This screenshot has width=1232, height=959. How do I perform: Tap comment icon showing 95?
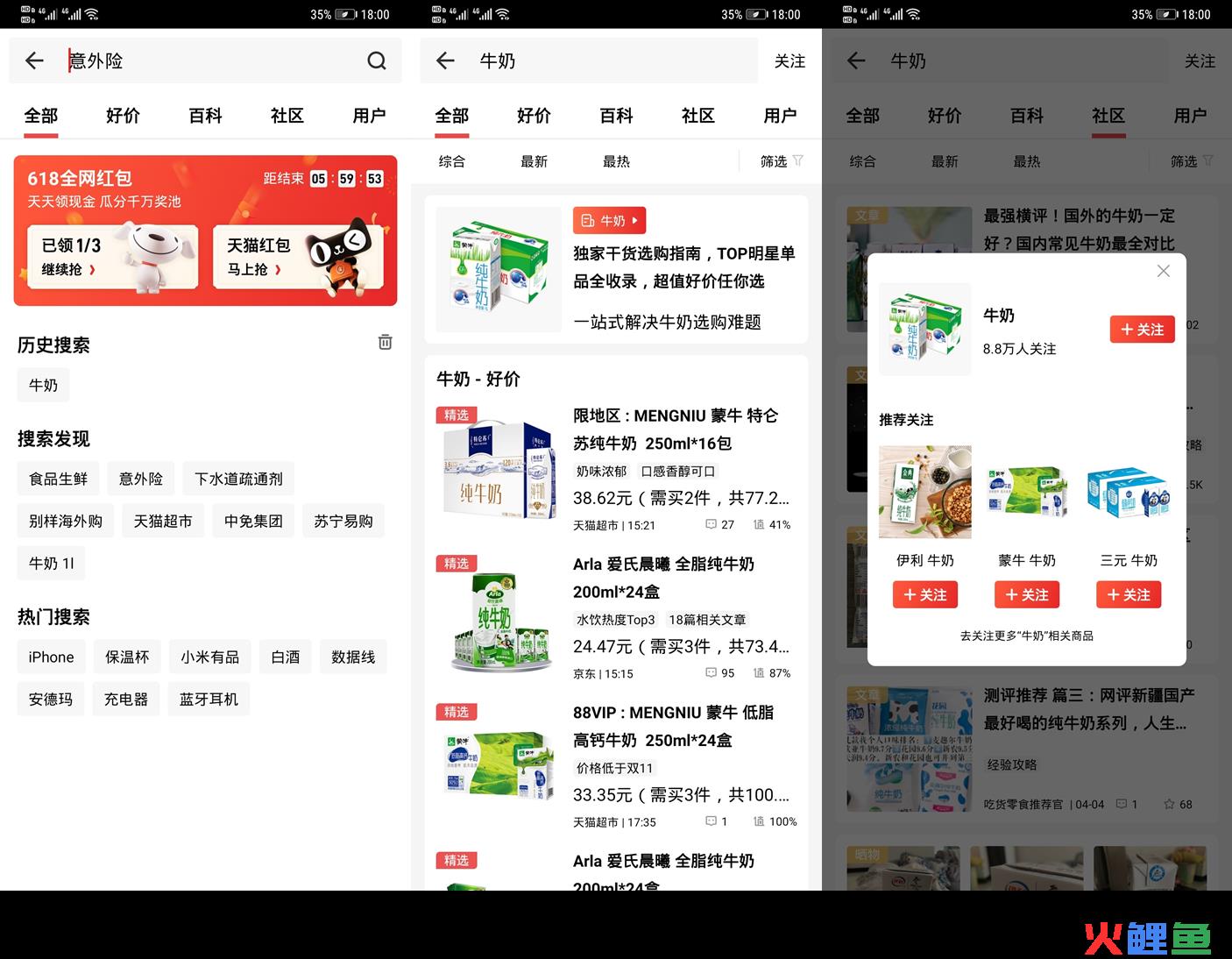(x=712, y=673)
